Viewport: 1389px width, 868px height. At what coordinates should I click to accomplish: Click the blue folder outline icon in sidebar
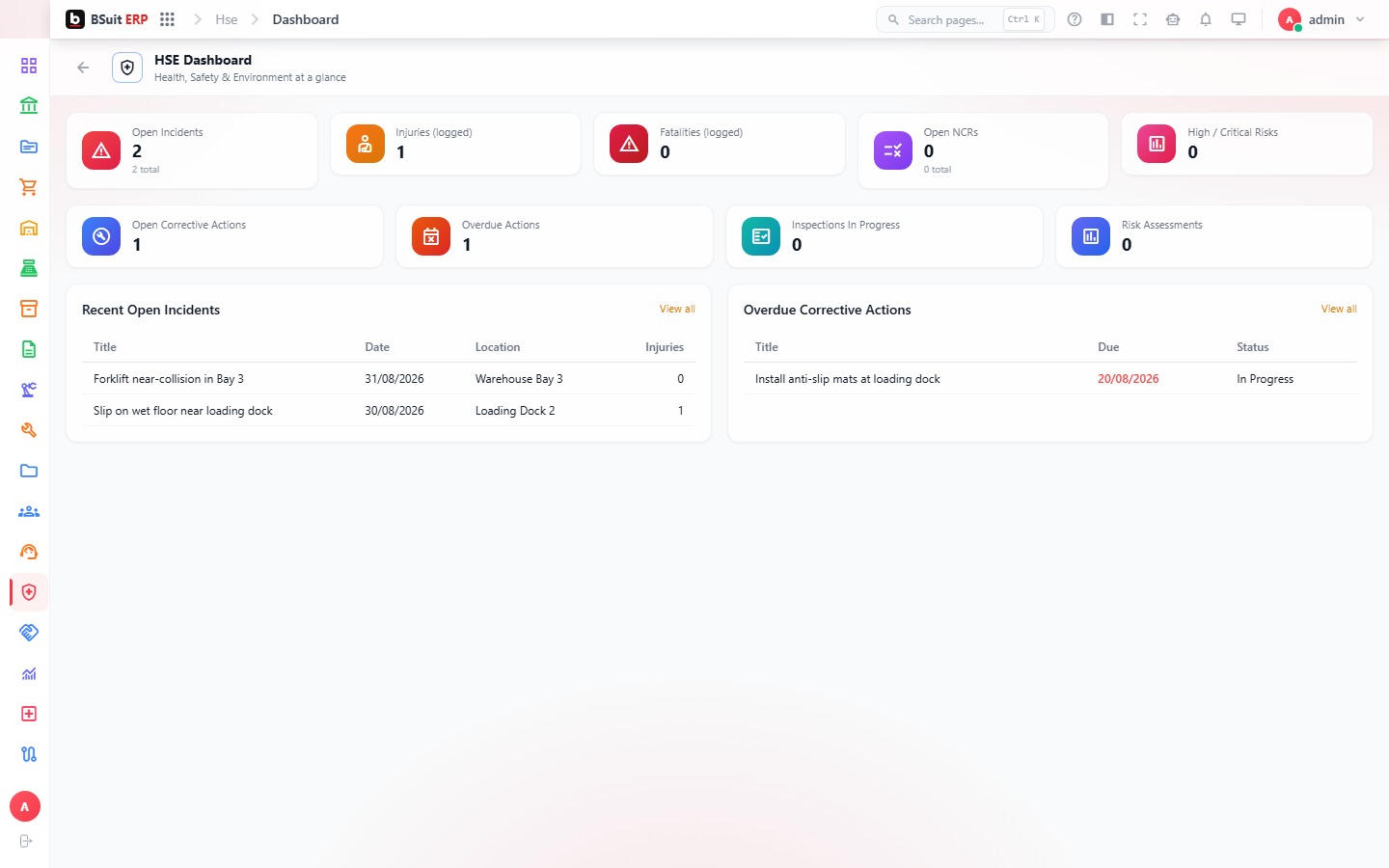click(x=29, y=471)
